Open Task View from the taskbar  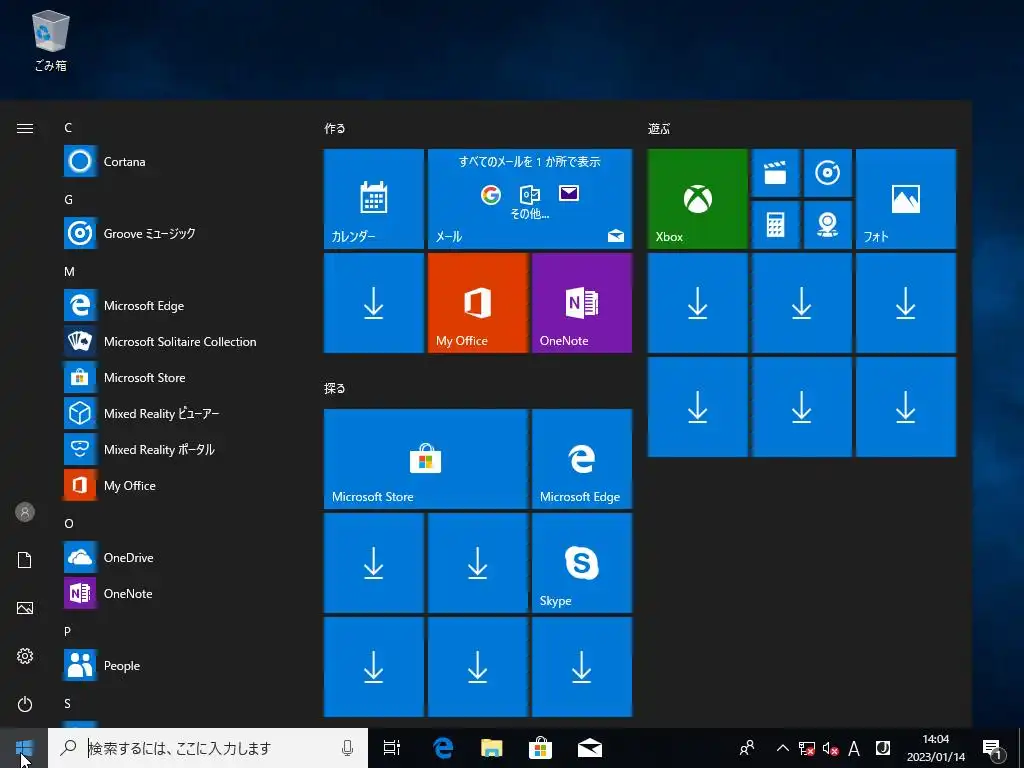pos(392,748)
